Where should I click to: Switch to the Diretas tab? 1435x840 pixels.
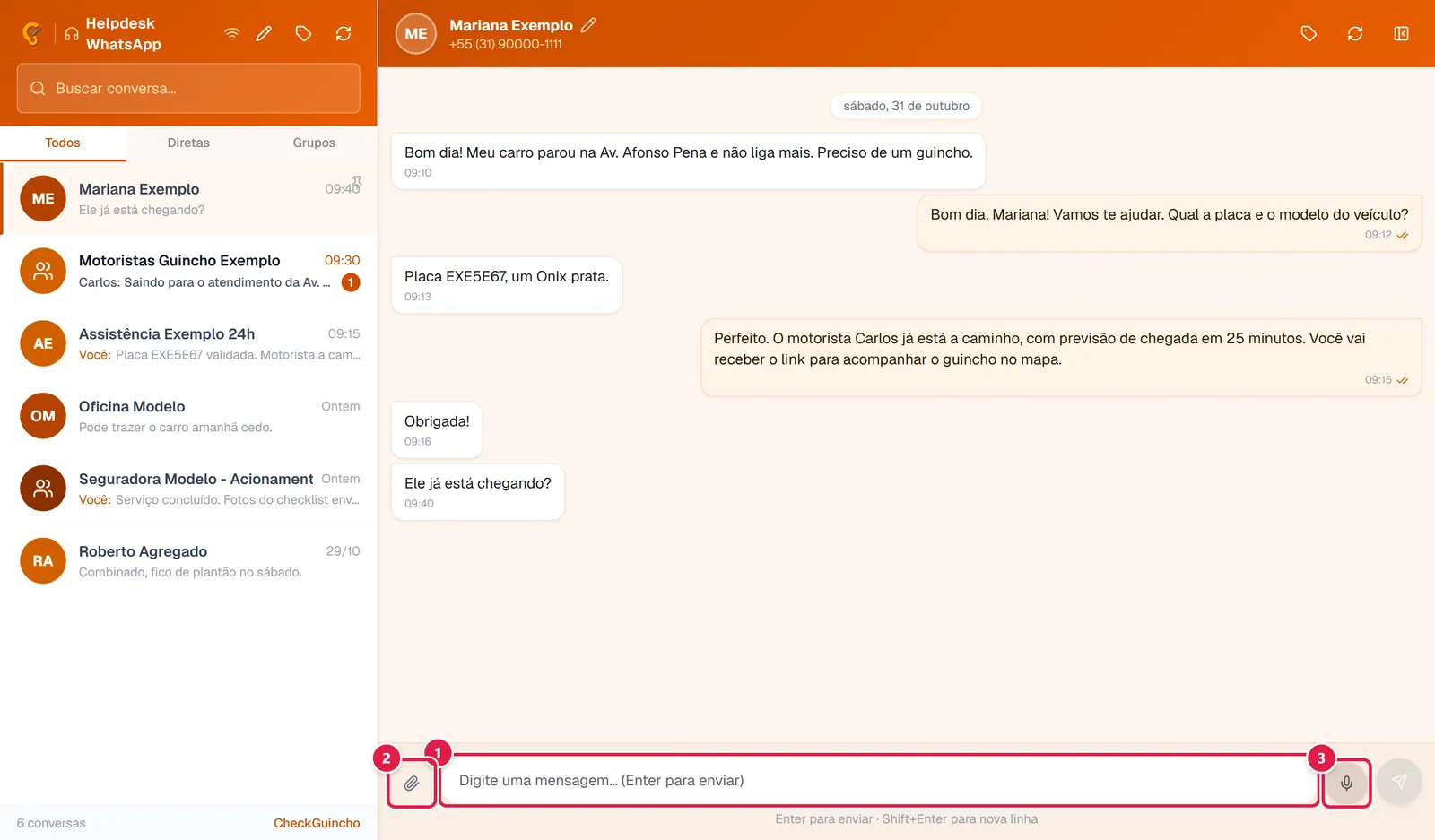pos(188,143)
